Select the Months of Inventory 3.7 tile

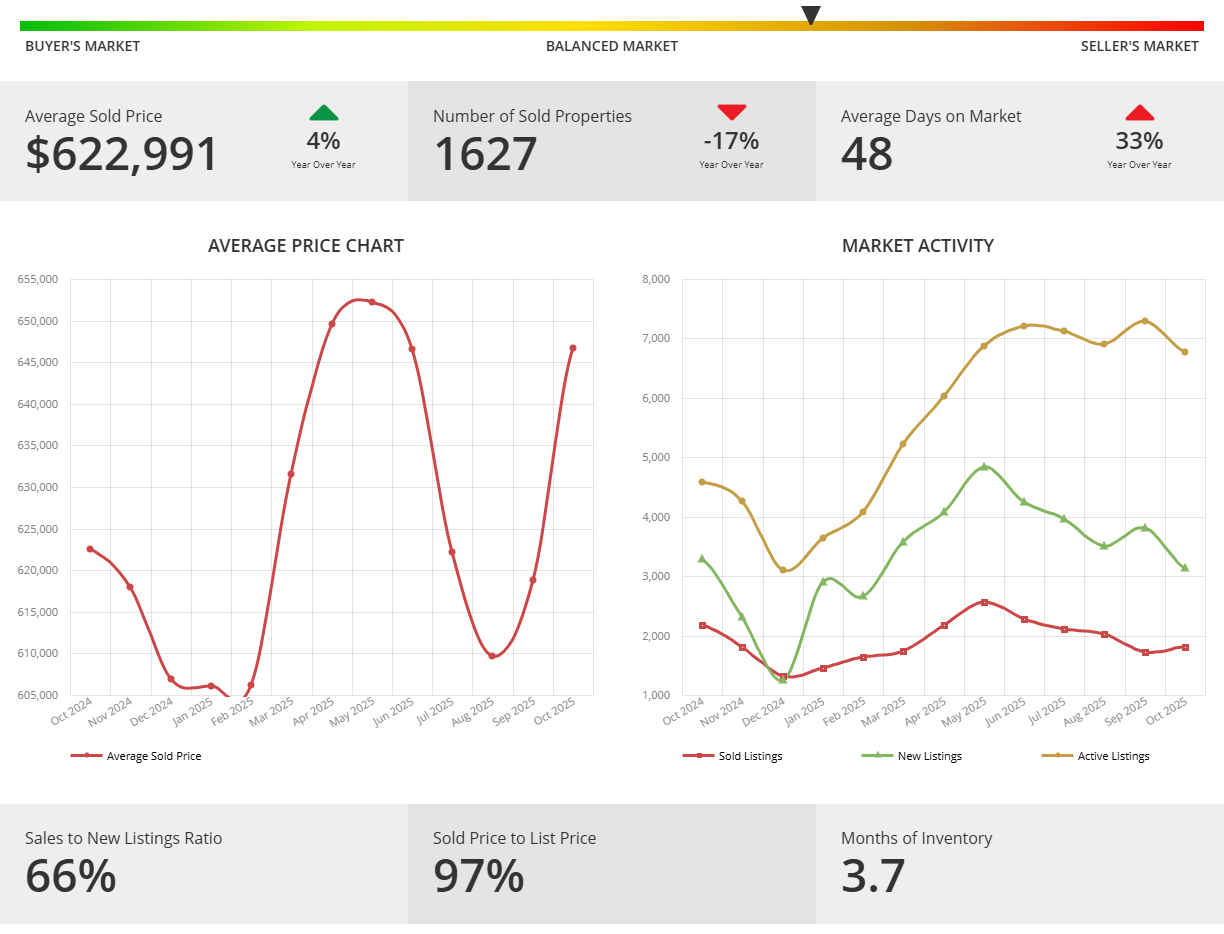(x=1019, y=864)
